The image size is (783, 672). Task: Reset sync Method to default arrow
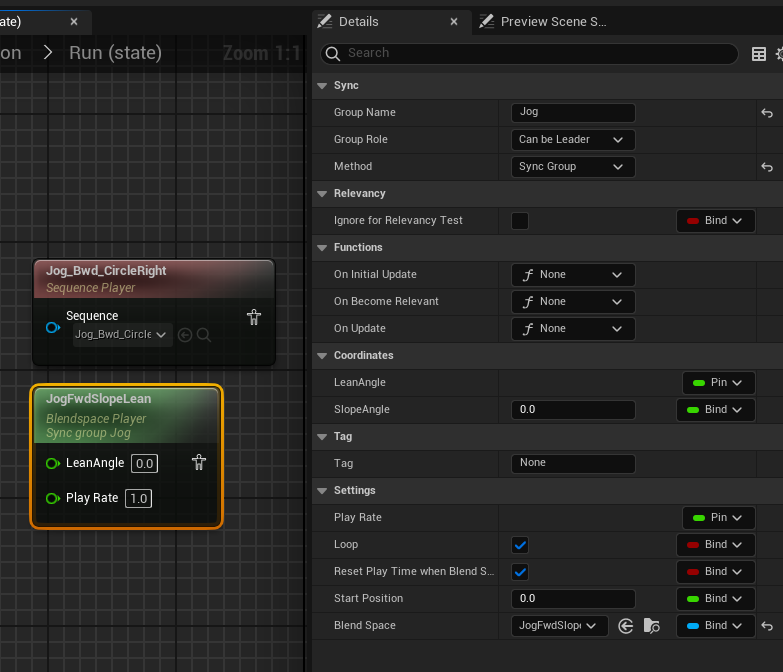(x=767, y=167)
